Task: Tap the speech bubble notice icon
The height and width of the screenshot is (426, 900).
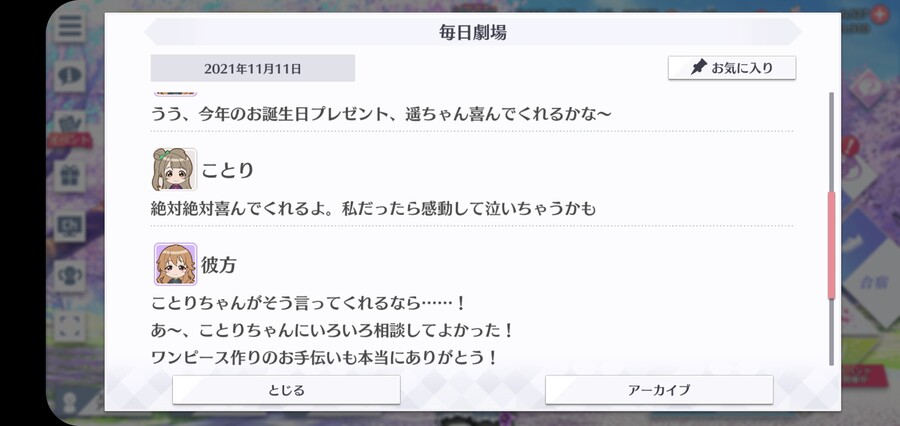Action: tap(70, 75)
